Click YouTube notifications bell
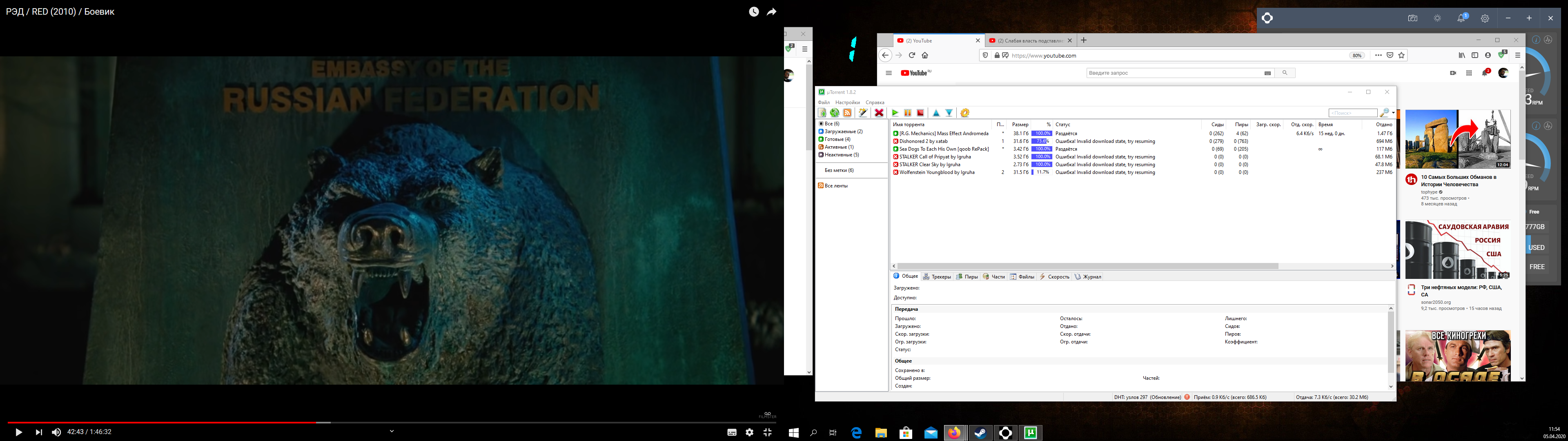The width and height of the screenshot is (1568, 441). pyautogui.click(x=1486, y=73)
